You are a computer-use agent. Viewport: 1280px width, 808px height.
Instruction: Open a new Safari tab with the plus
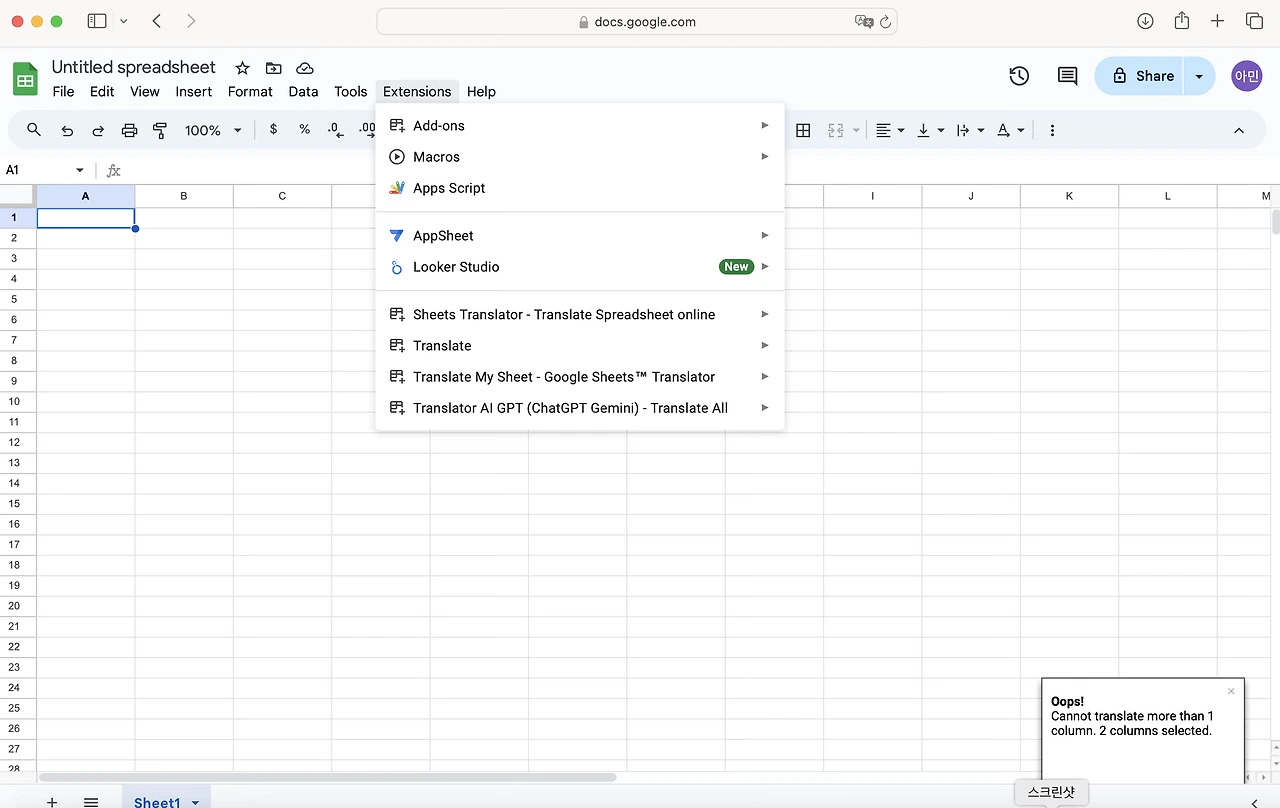pyautogui.click(x=1217, y=21)
